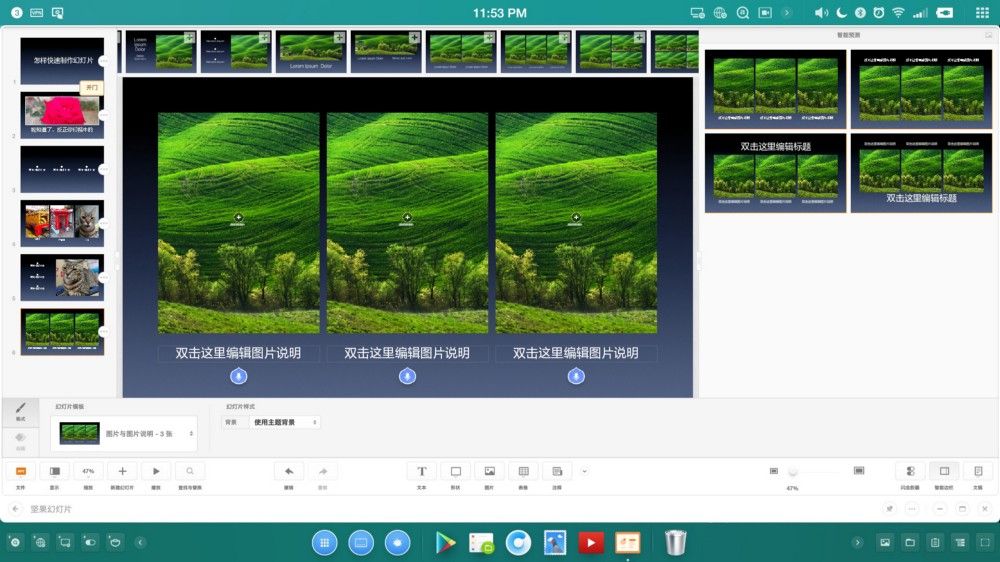Expand more insert tools chevron
Image resolution: width=1000 pixels, height=562 pixels.
(585, 471)
